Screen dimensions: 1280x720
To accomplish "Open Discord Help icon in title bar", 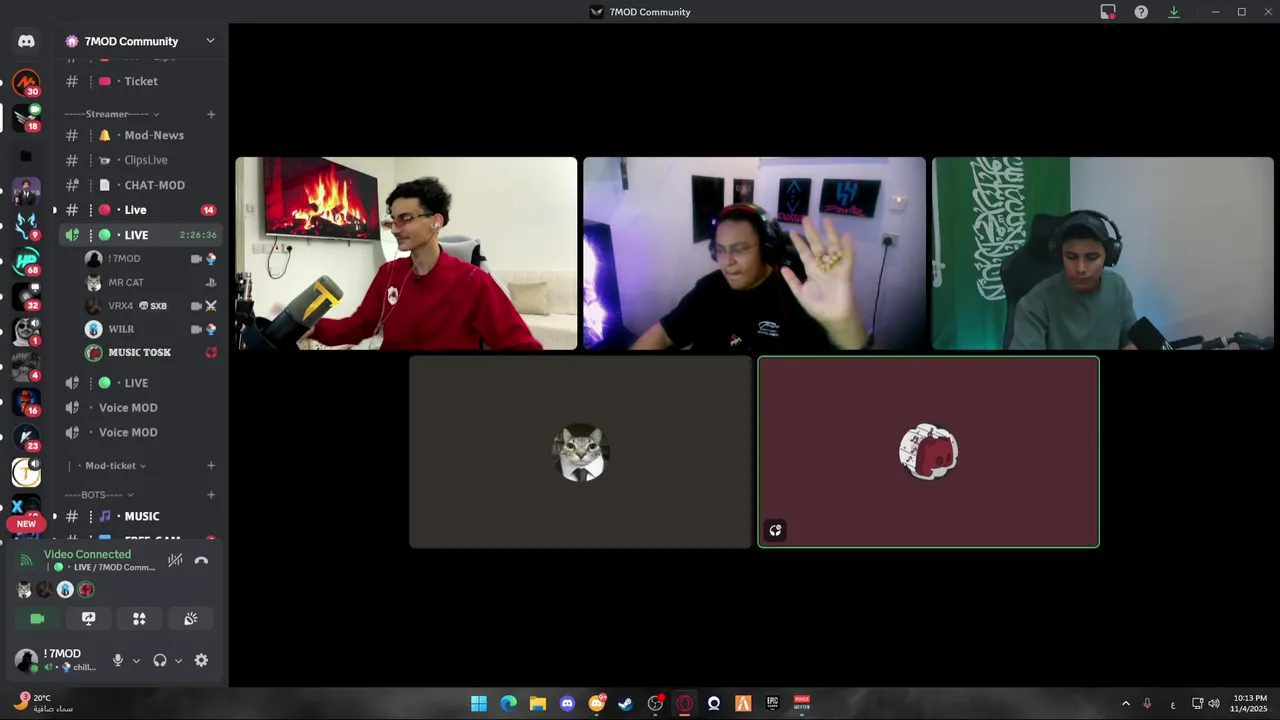I will 1141,12.
